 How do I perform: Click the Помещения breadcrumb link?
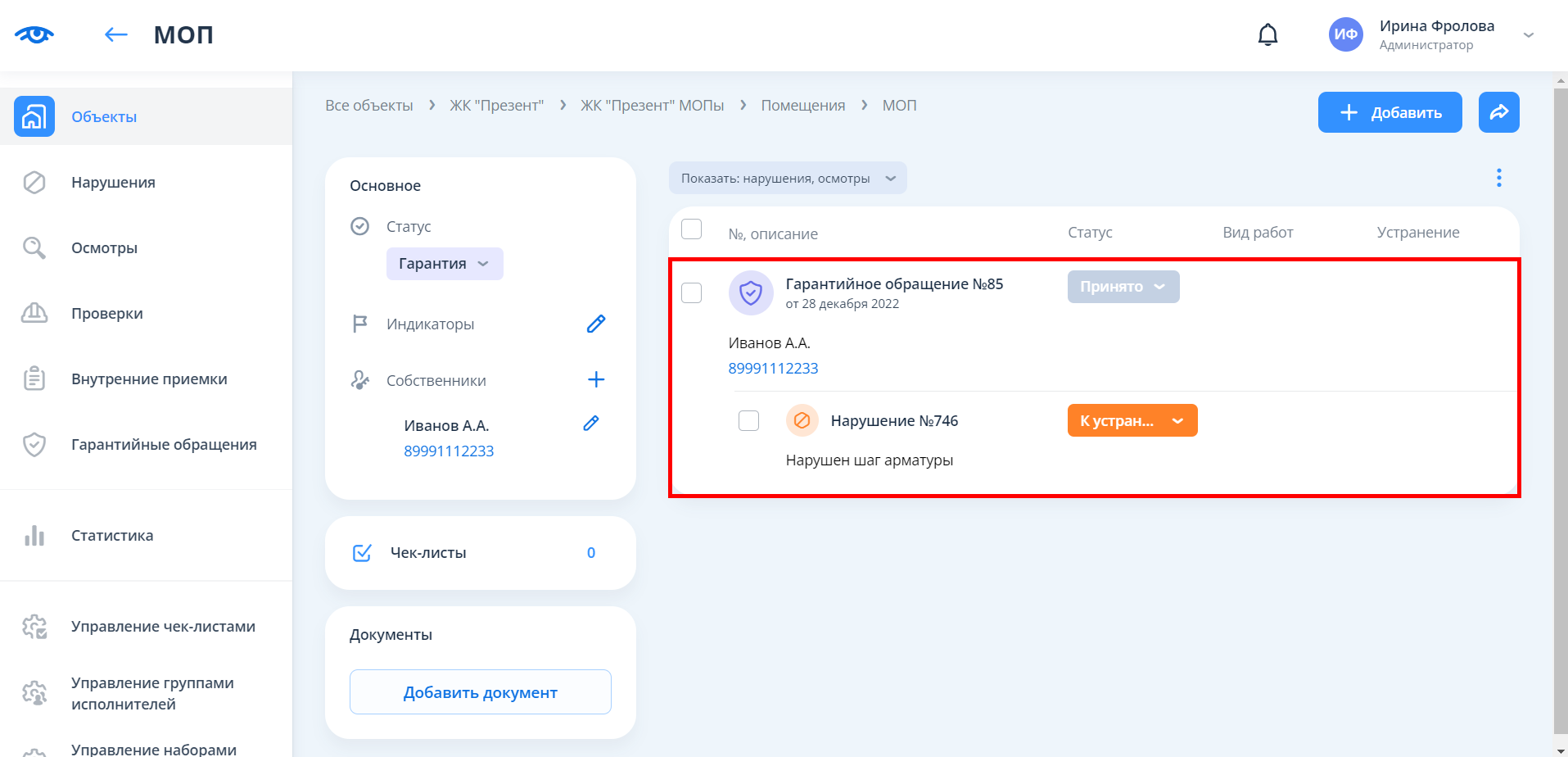click(802, 106)
